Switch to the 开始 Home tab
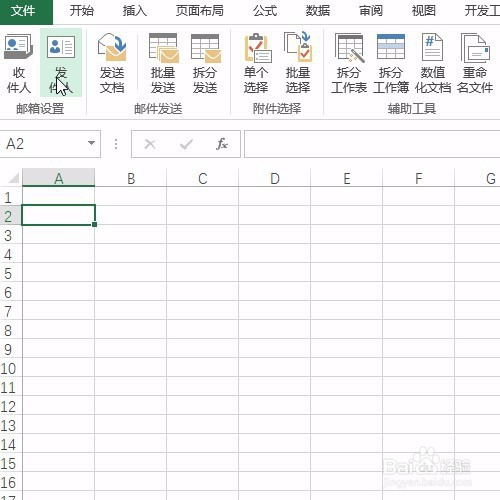This screenshot has width=500, height=500. point(82,11)
